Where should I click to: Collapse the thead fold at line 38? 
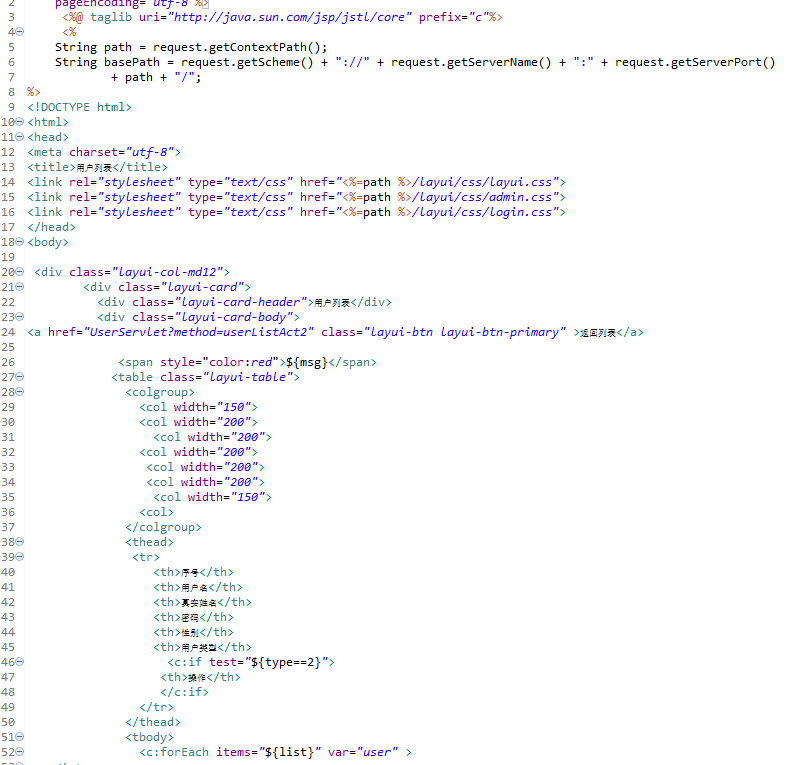[x=20, y=542]
